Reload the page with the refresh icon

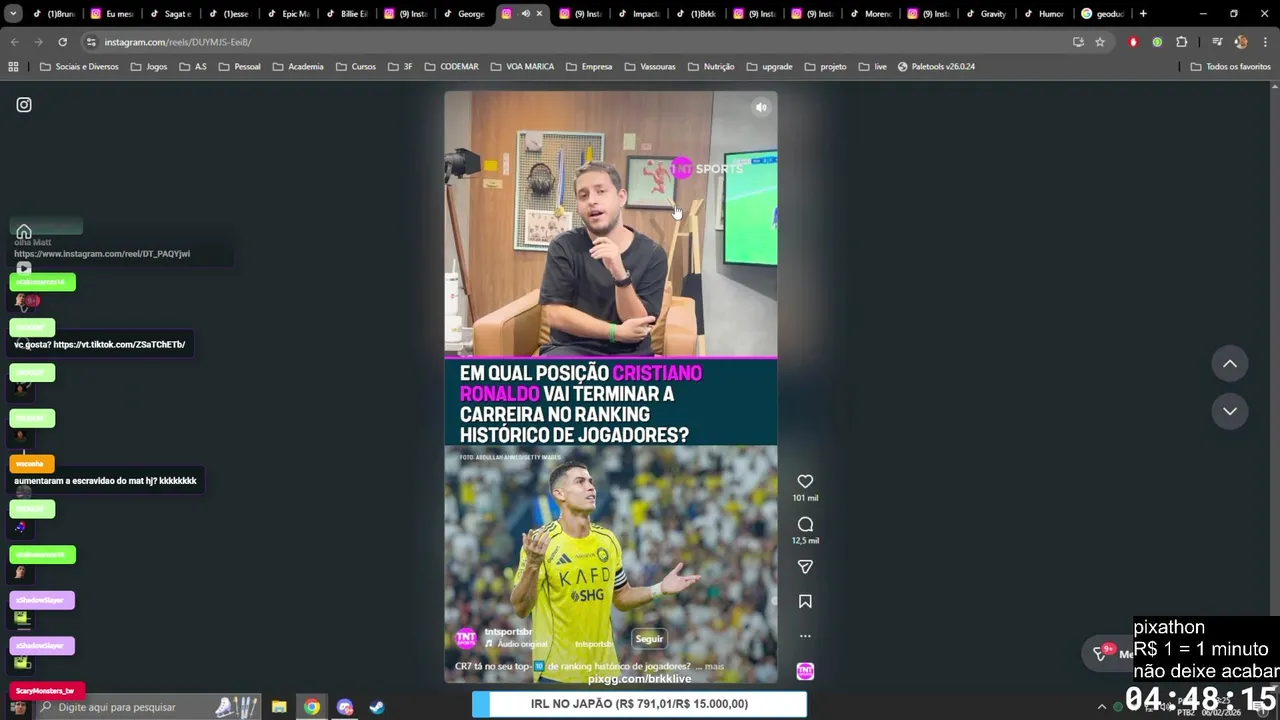coord(62,42)
